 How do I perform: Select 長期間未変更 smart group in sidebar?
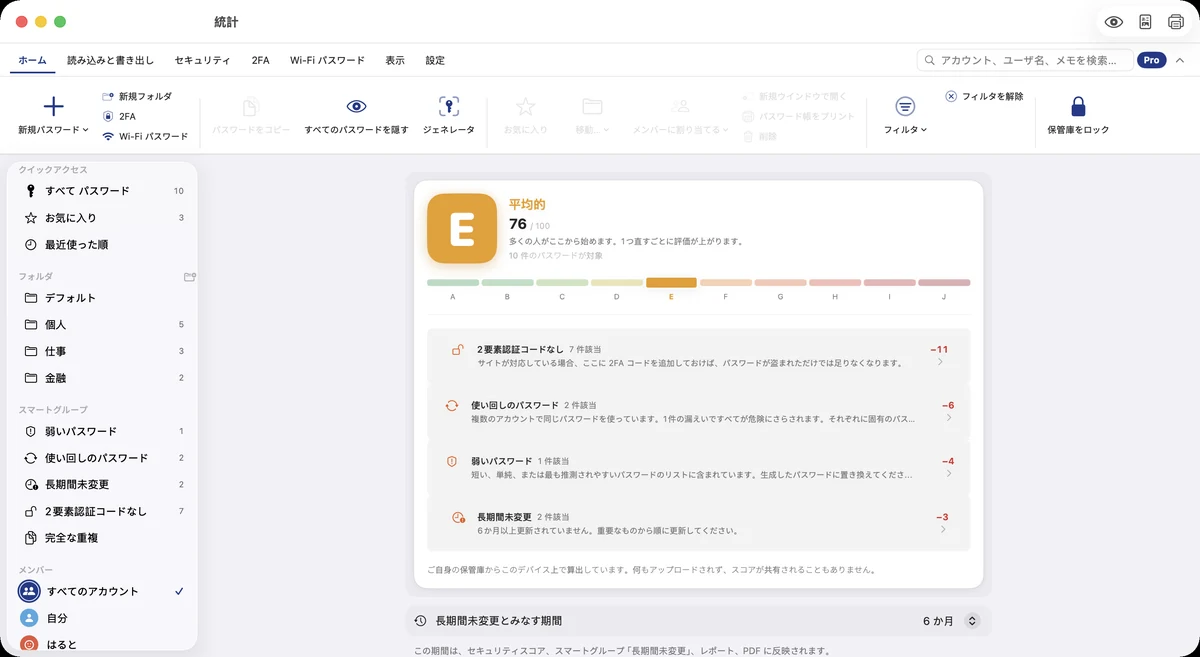(102, 485)
